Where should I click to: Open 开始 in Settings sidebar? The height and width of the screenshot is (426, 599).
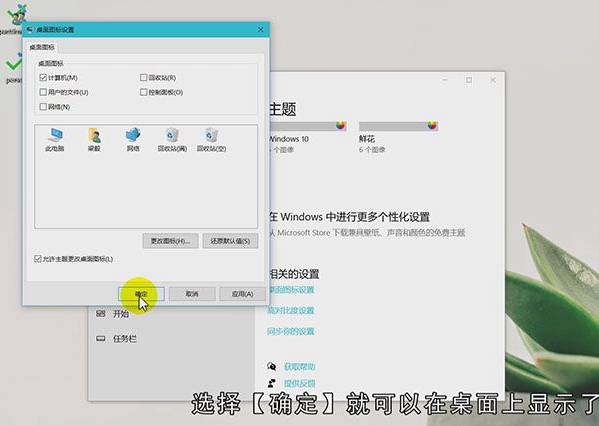[121, 314]
